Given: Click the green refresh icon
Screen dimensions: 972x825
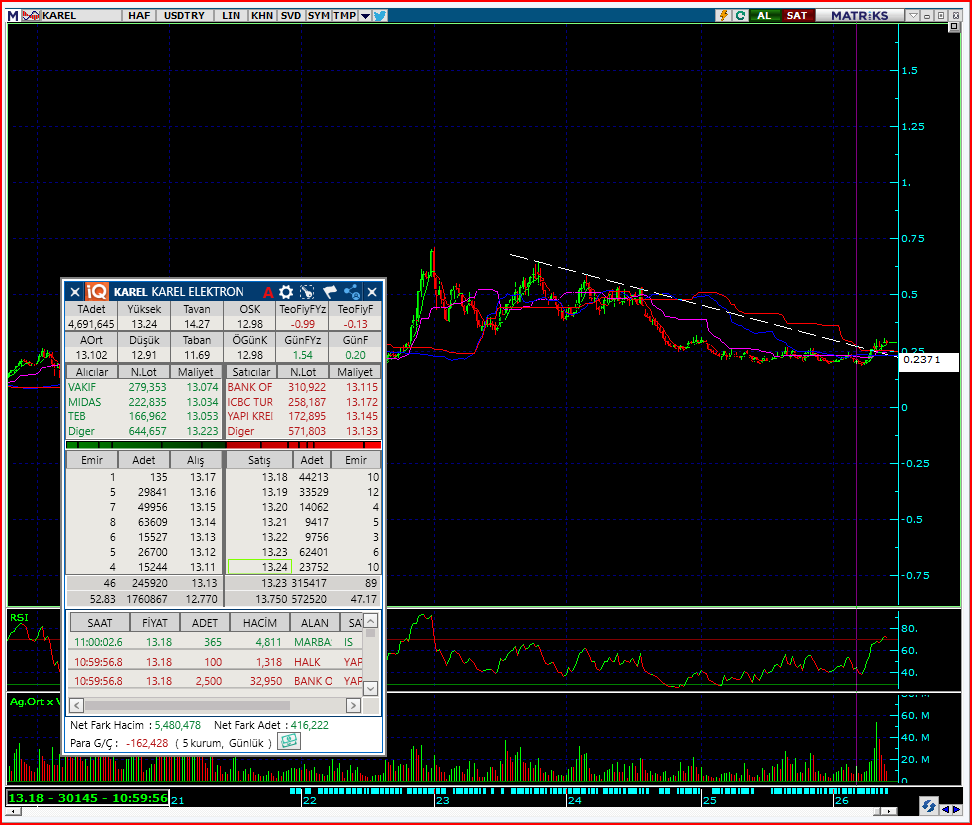Looking at the screenshot, I should point(740,15).
